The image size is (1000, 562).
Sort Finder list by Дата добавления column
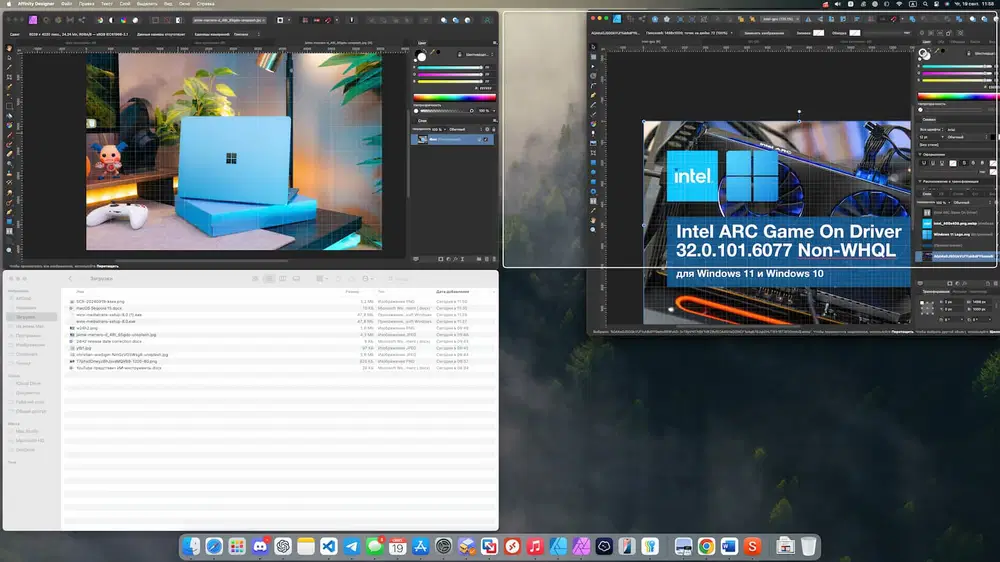click(453, 292)
